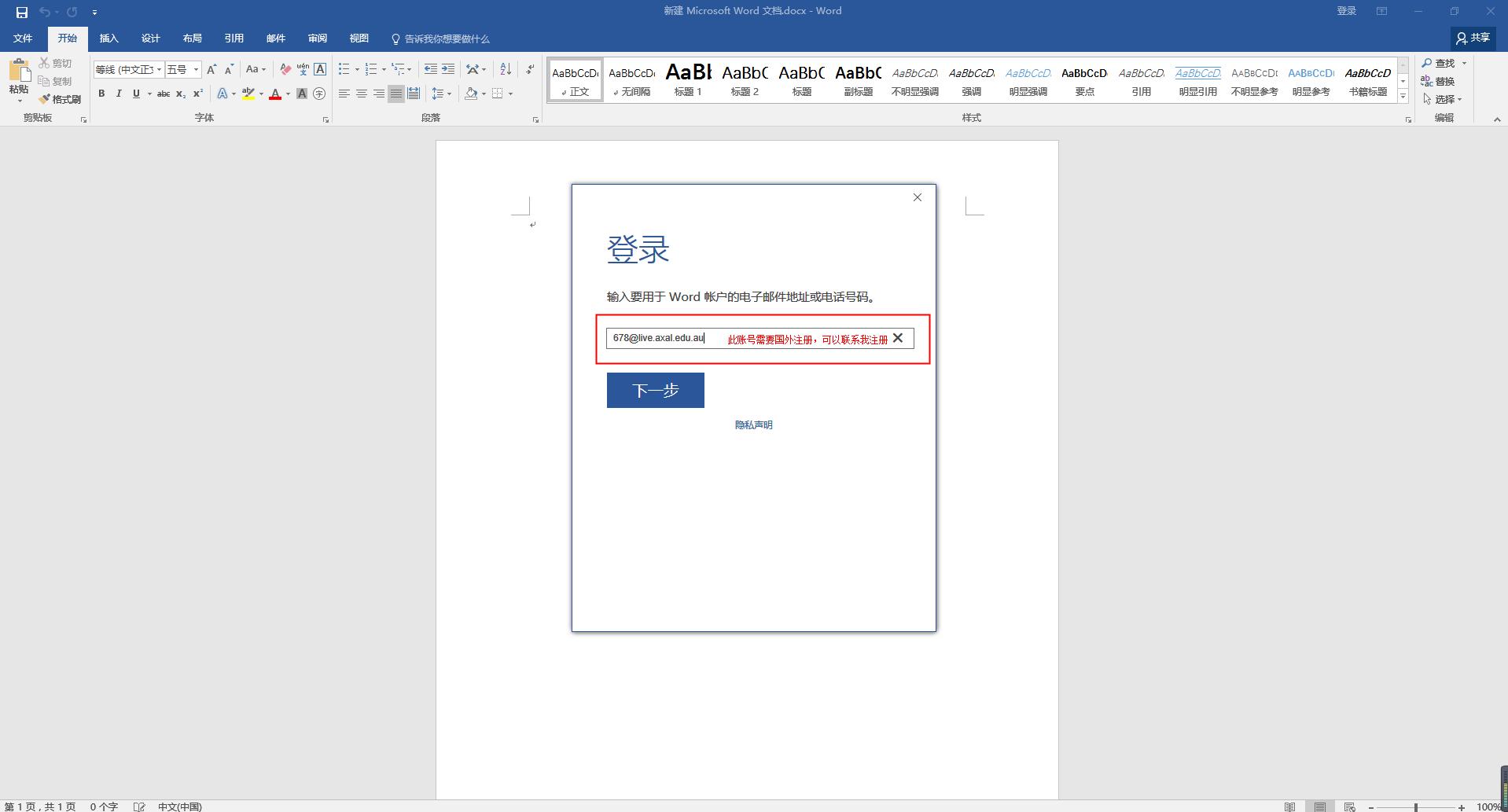This screenshot has height=812, width=1508.
Task: Open the 隐私声明 privacy link
Action: 752,424
